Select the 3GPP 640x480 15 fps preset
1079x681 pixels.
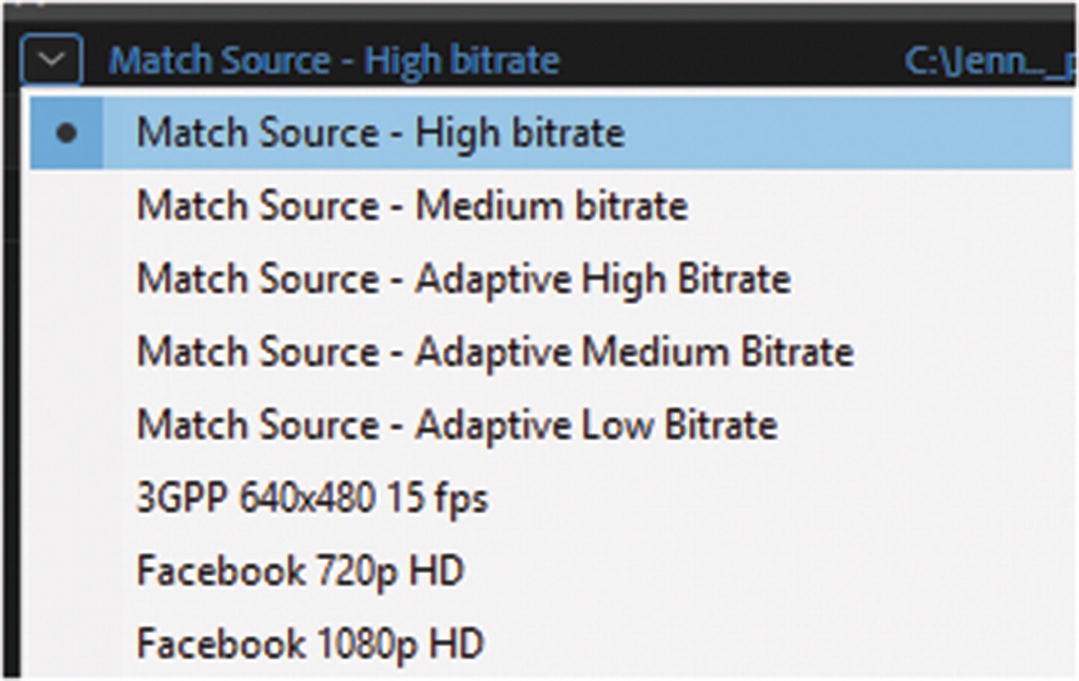tap(312, 497)
